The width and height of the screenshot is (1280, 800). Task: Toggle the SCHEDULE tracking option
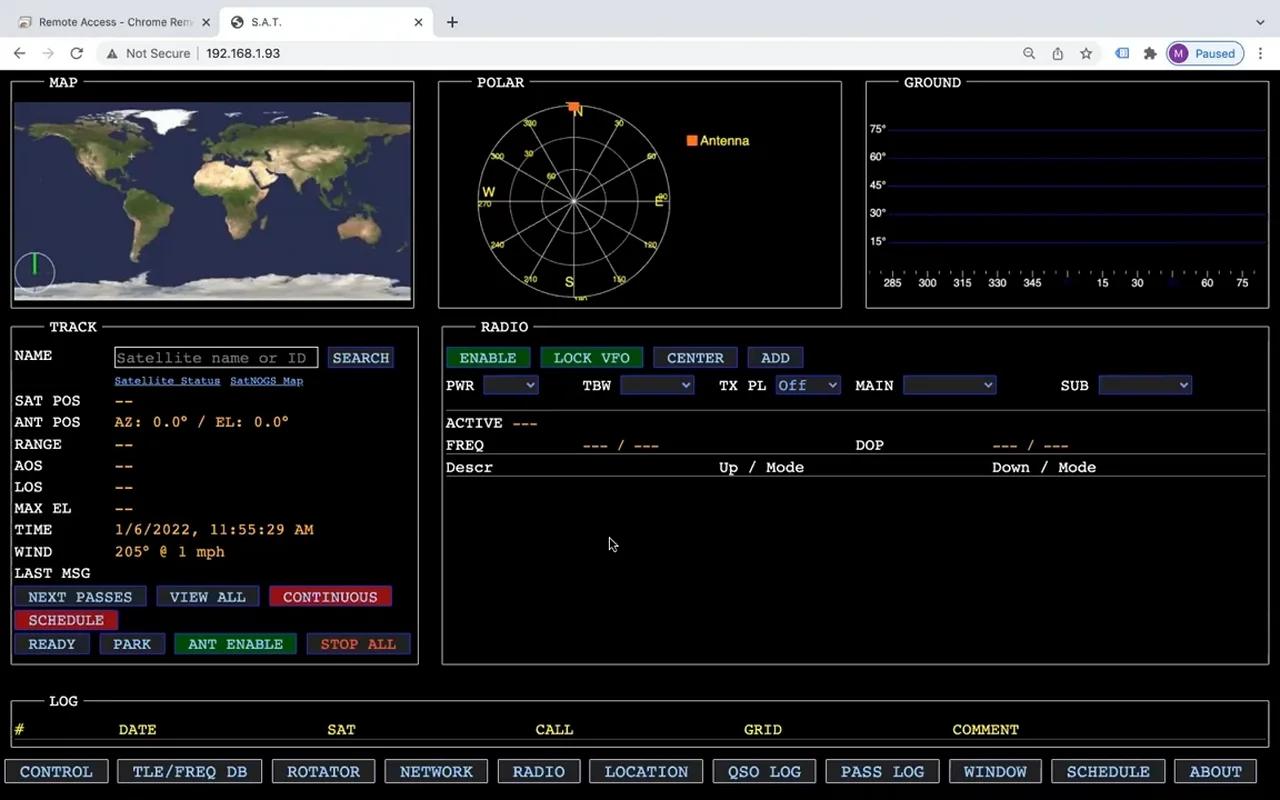click(x=66, y=620)
